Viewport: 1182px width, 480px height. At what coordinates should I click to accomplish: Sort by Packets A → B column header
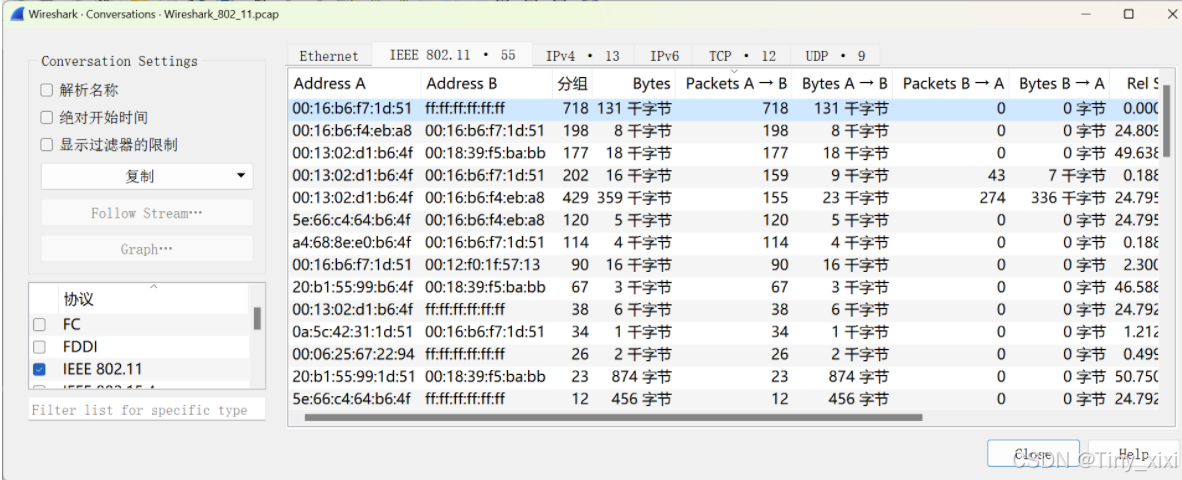click(x=735, y=84)
